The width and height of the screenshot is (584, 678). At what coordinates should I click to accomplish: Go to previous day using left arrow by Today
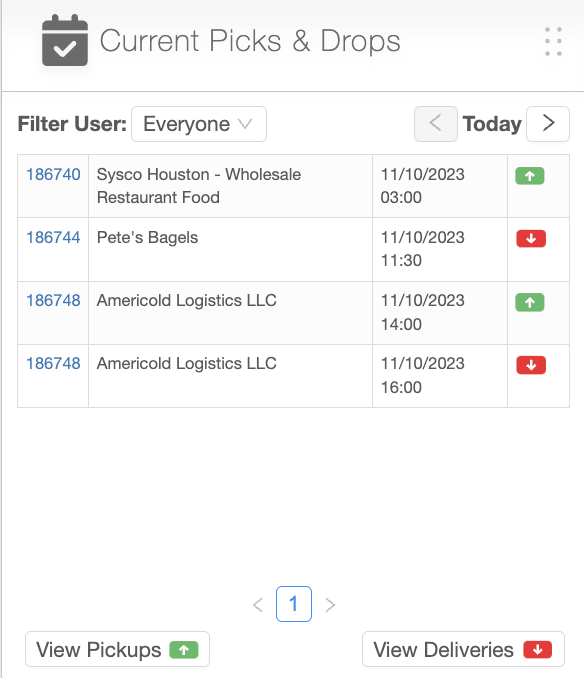point(436,124)
